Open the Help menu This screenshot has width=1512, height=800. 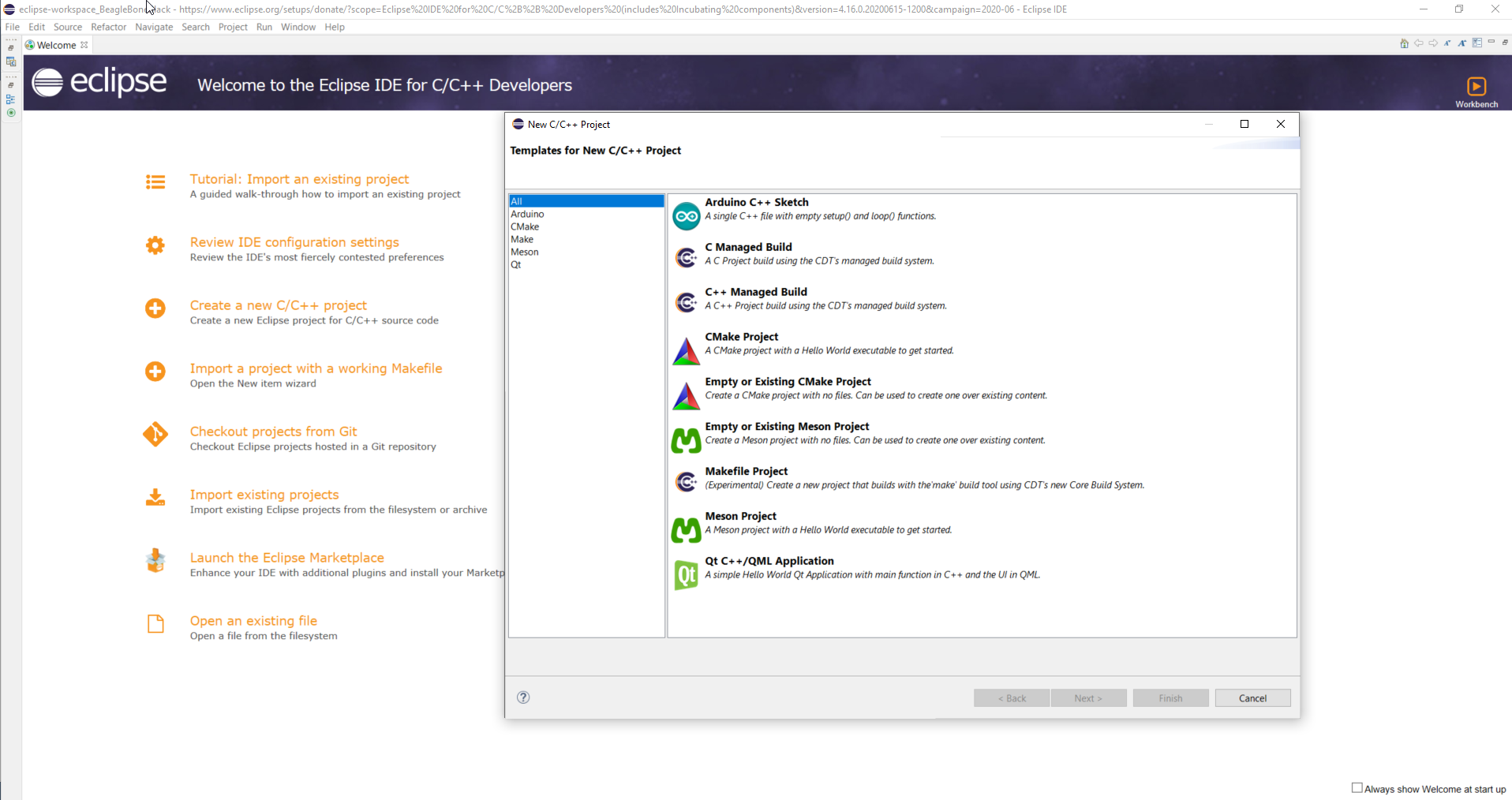(x=335, y=27)
